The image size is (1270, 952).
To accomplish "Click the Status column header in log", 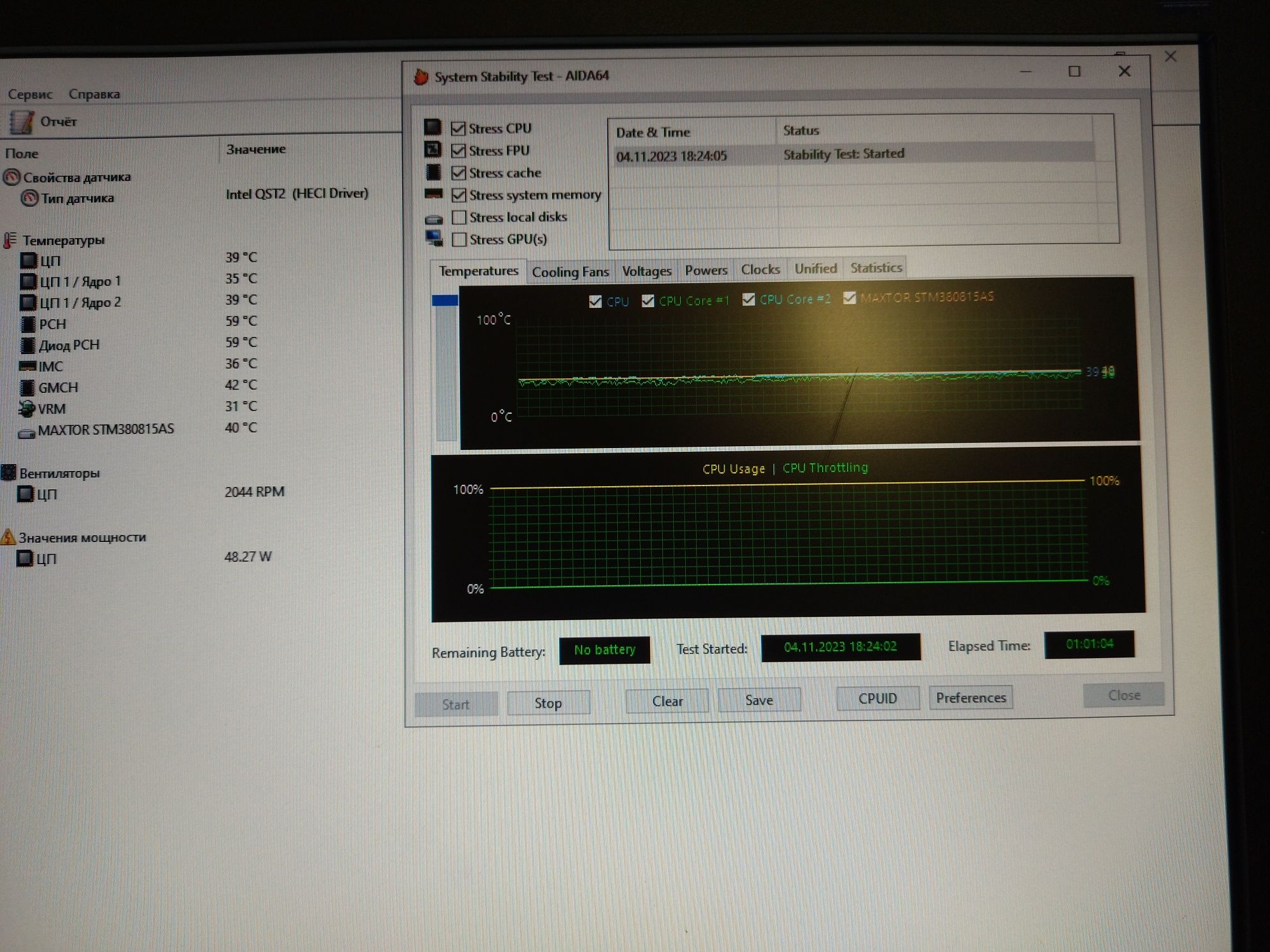I will [x=801, y=130].
